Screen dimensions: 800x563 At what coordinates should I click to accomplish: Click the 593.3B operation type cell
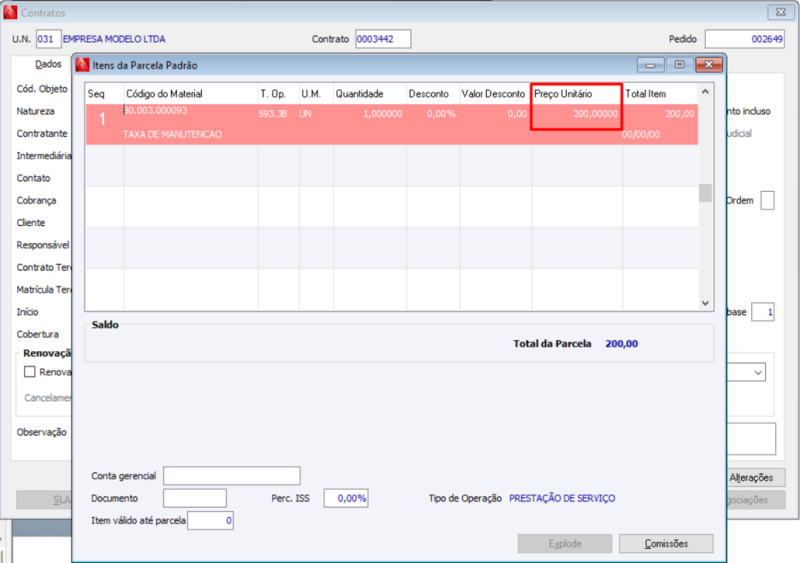(272, 114)
